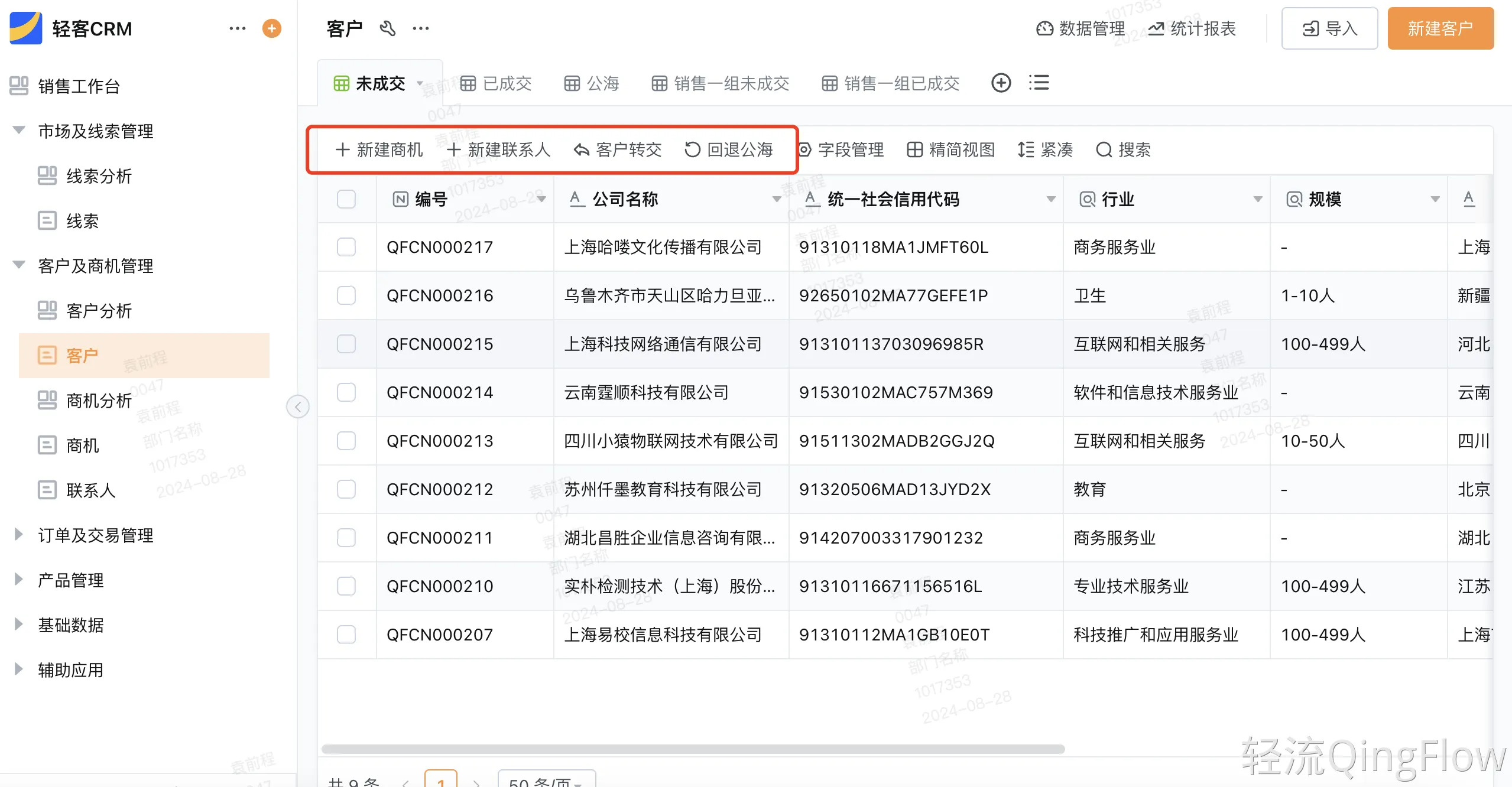
Task: Open 公司名称 column dropdown arrow
Action: [x=777, y=200]
